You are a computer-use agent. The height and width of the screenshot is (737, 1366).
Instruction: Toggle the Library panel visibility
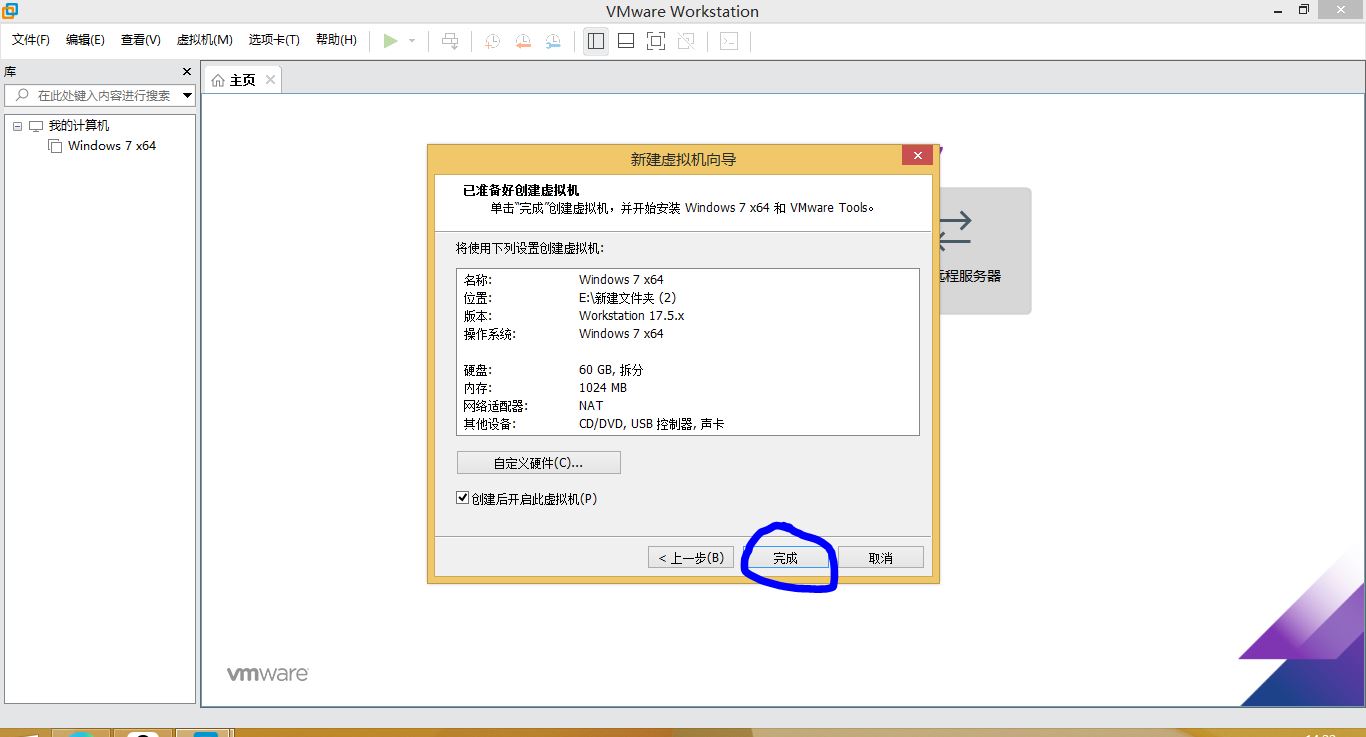coord(595,41)
